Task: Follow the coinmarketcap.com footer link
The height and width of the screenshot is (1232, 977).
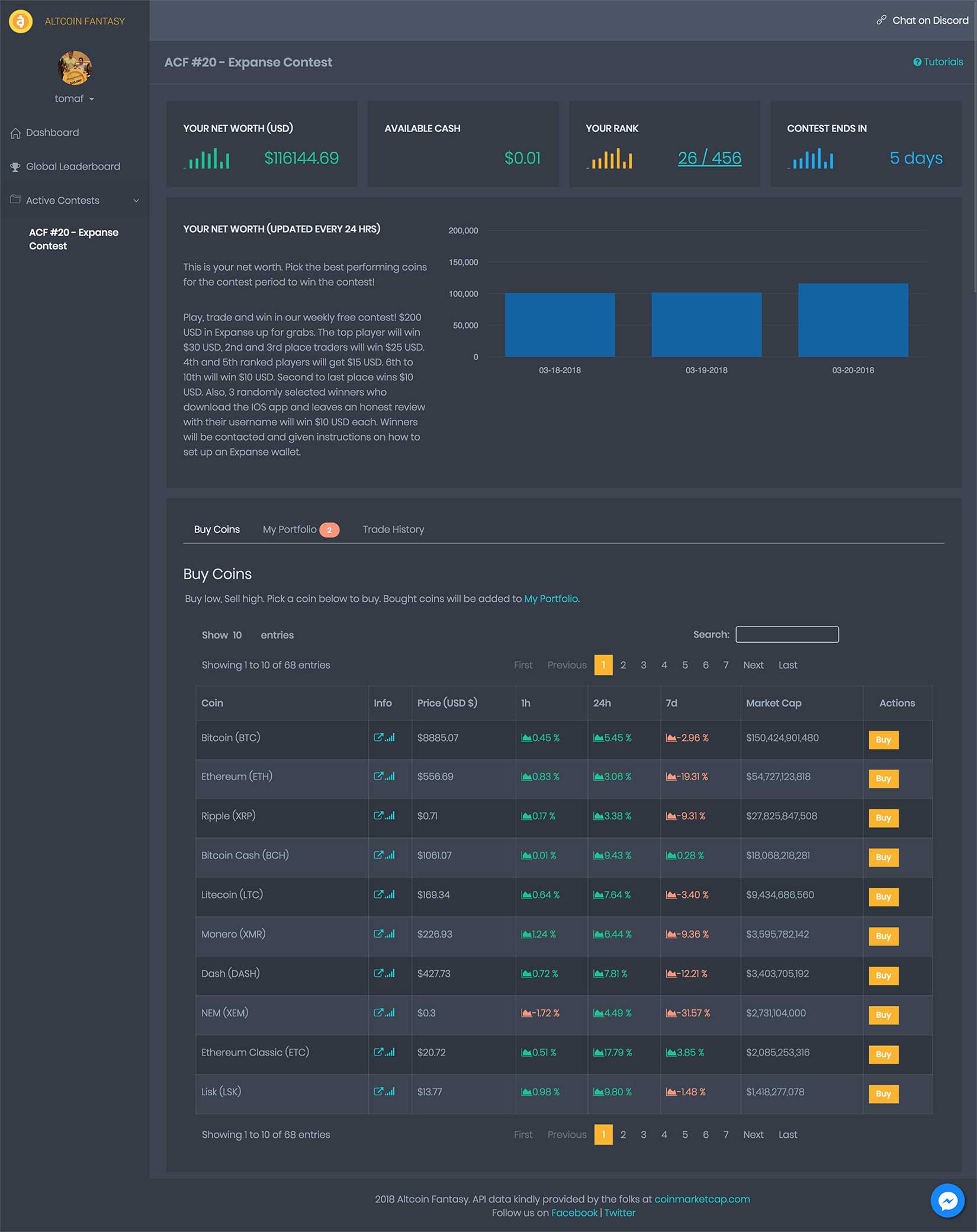Action: (702, 1199)
